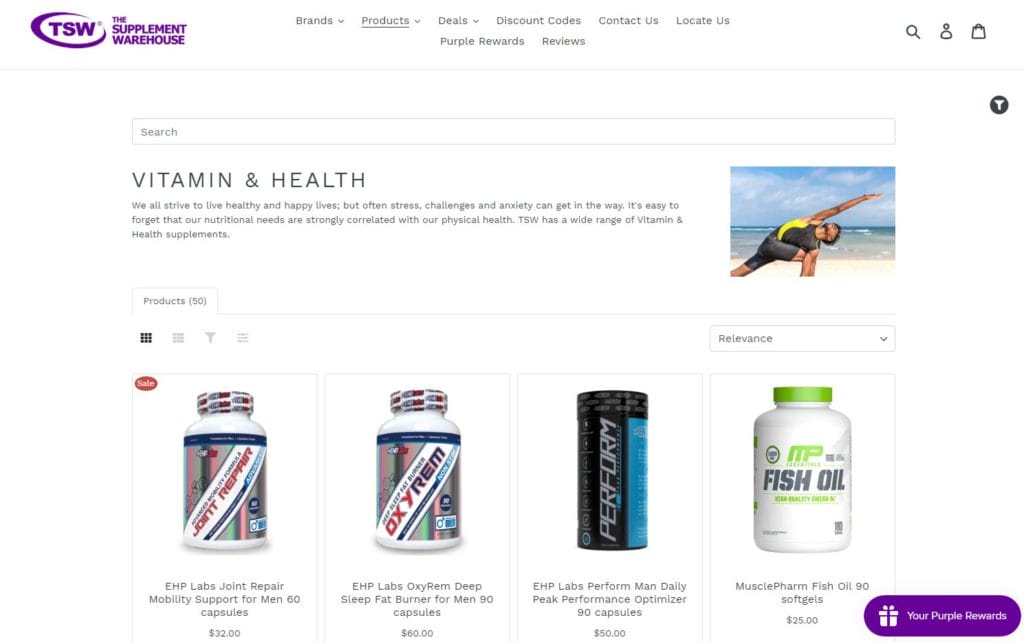Screen dimensions: 1024x642
Task: Click inside the product Search field
Action: pyautogui.click(x=513, y=131)
